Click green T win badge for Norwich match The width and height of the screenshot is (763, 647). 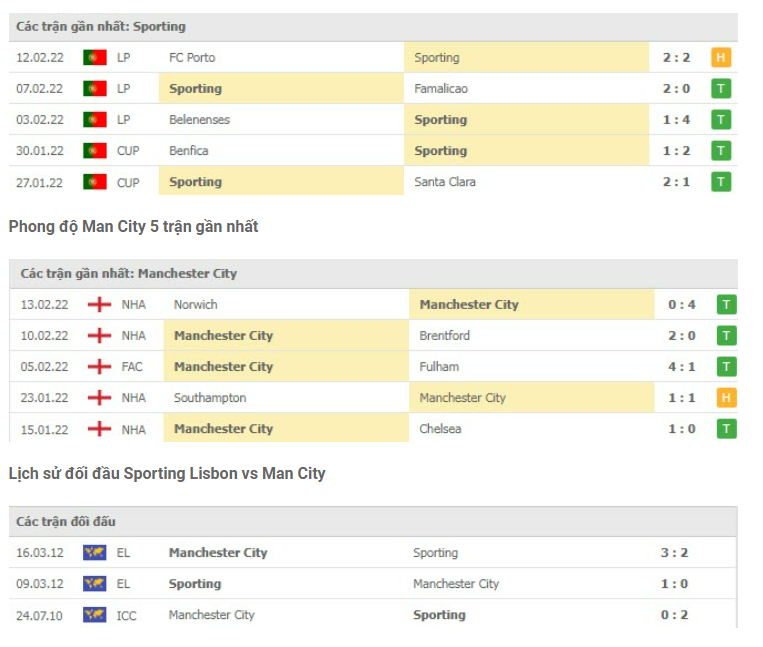(x=726, y=305)
